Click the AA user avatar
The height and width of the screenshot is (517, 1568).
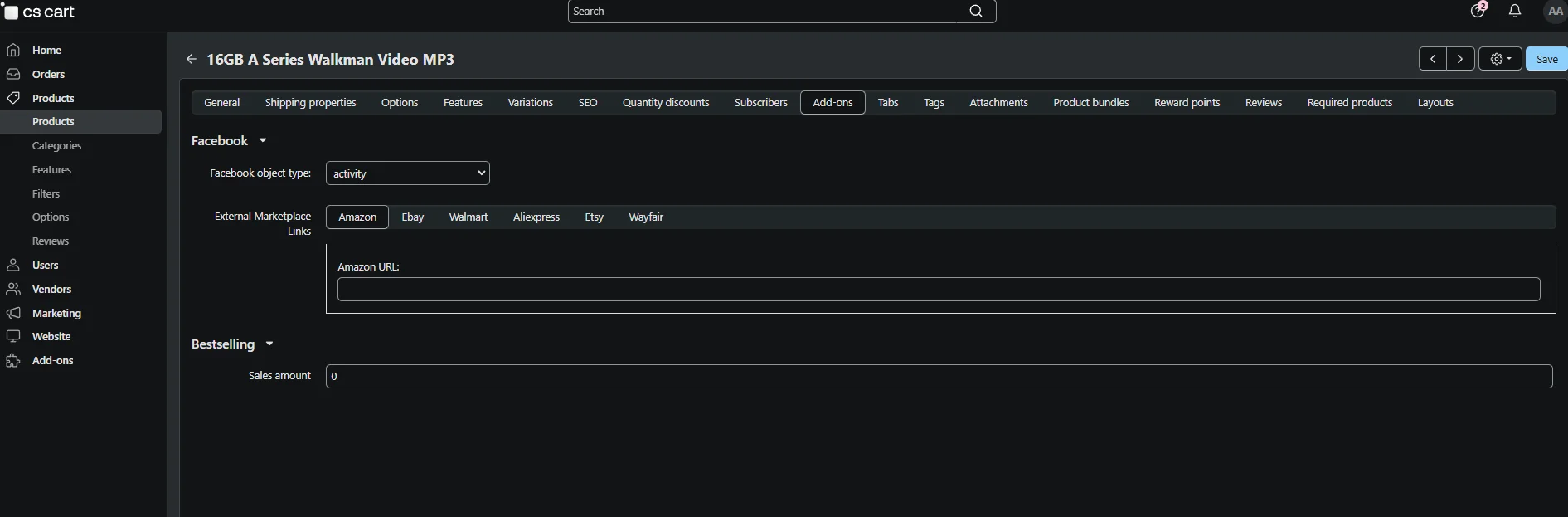pyautogui.click(x=1555, y=11)
